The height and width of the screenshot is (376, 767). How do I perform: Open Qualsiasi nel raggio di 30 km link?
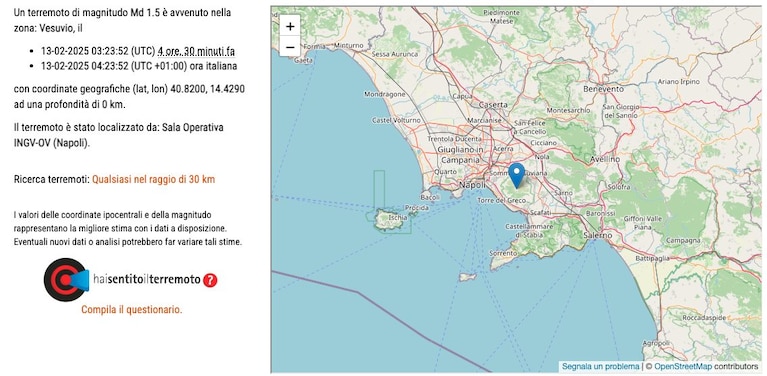(x=154, y=179)
